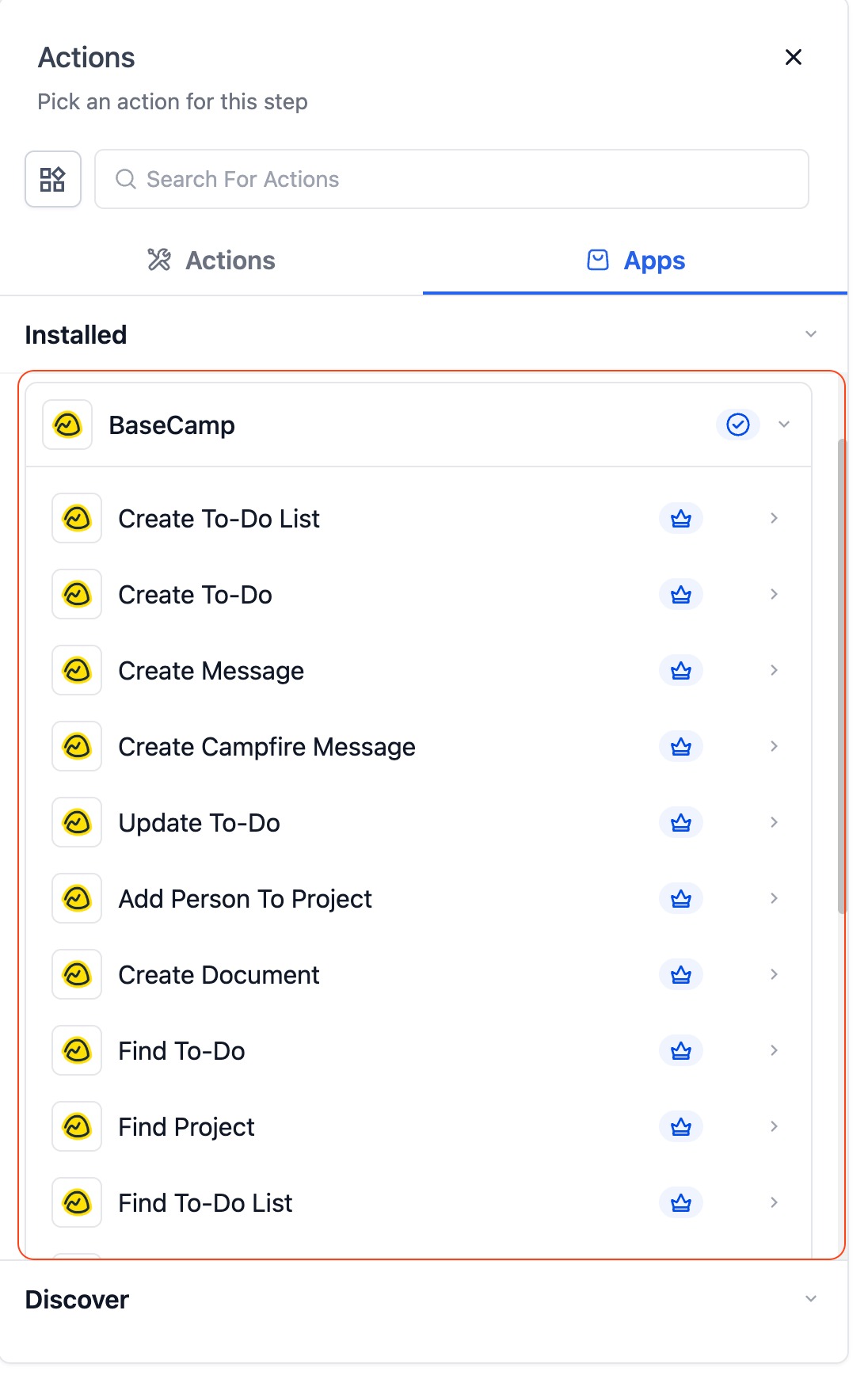Open Find To-Do via its right arrow
This screenshot has width=868, height=1375.
tap(774, 1050)
